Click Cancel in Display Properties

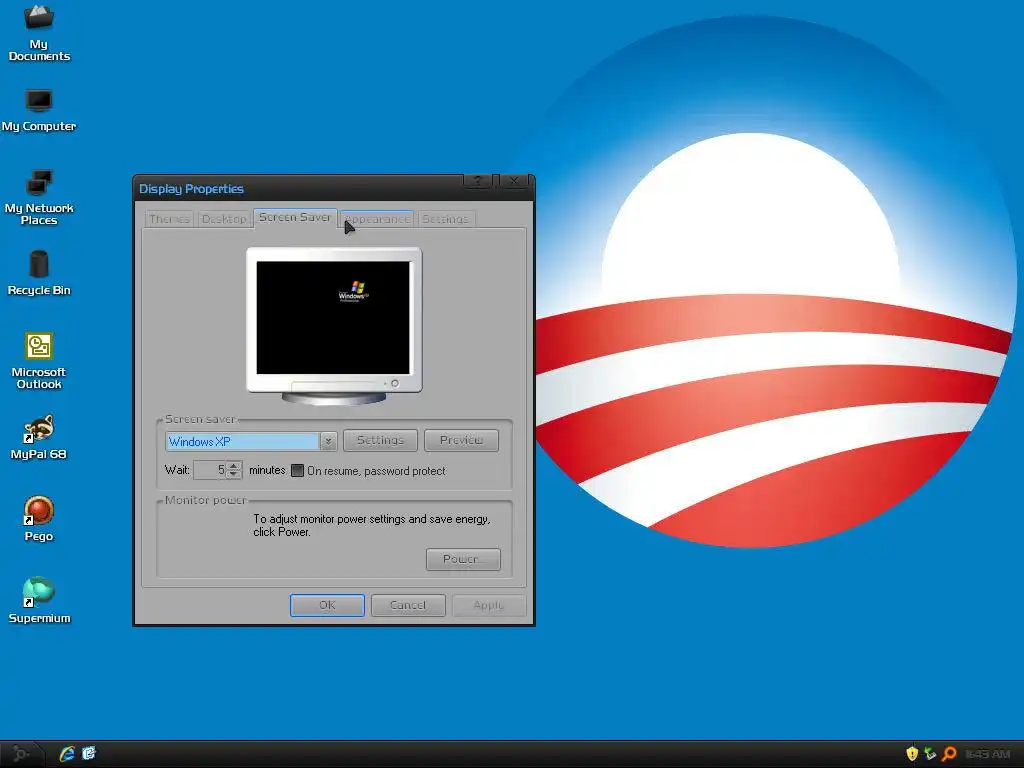point(408,605)
